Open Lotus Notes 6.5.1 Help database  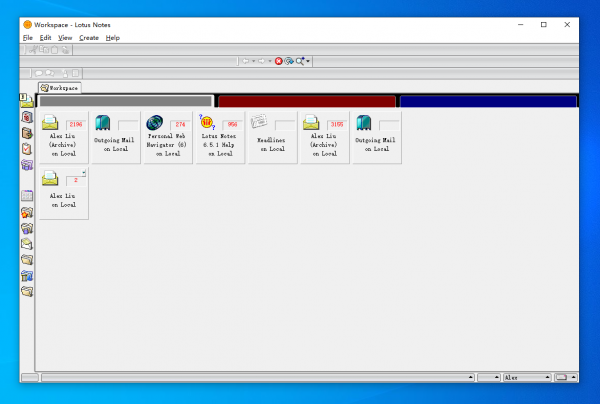222,136
